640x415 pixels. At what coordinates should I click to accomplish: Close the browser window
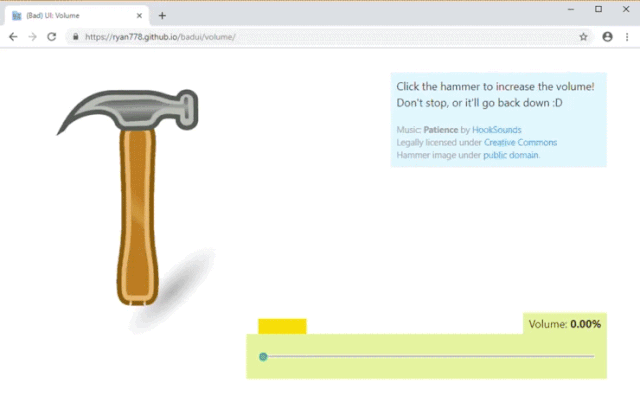pos(626,9)
